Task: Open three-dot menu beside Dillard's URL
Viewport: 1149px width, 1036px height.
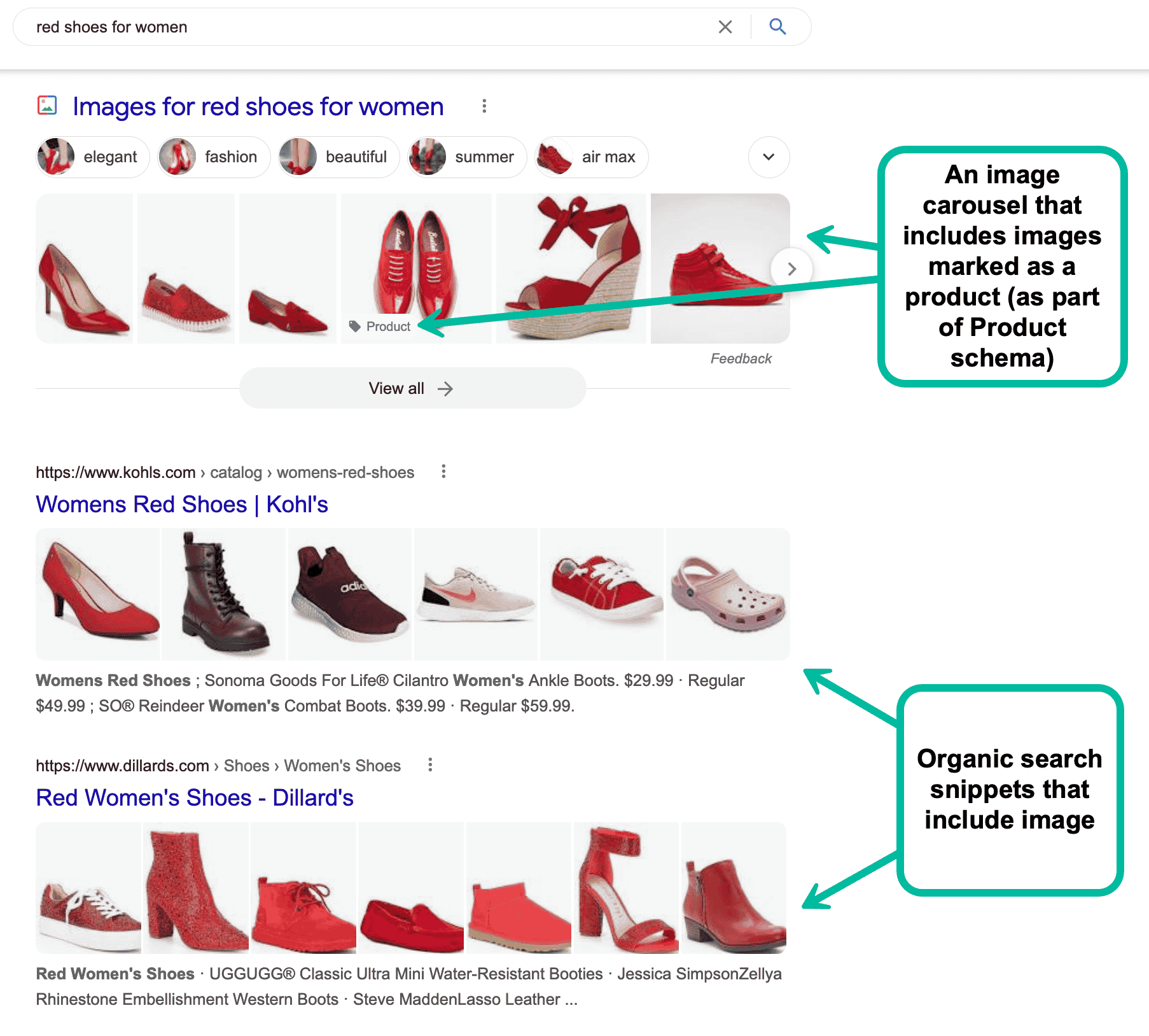Action: coord(430,764)
